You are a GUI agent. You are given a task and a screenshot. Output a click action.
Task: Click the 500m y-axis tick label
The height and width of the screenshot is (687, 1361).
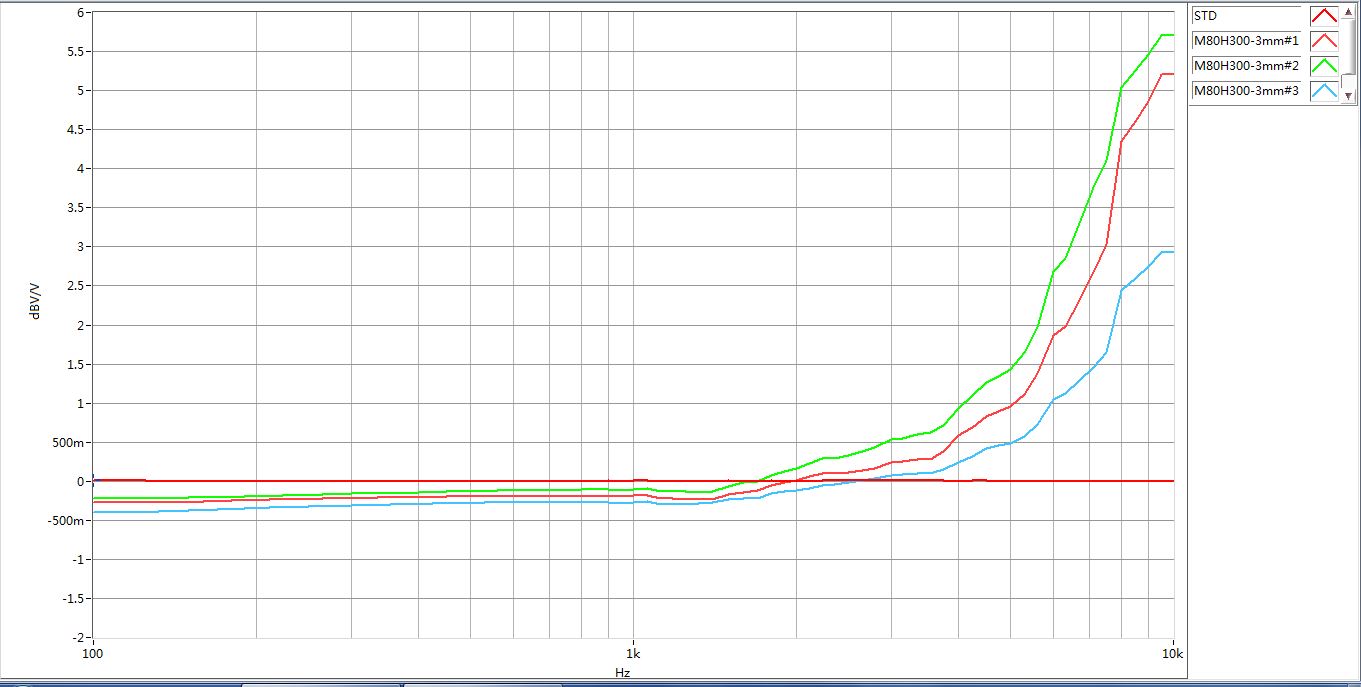pyautogui.click(x=67, y=442)
